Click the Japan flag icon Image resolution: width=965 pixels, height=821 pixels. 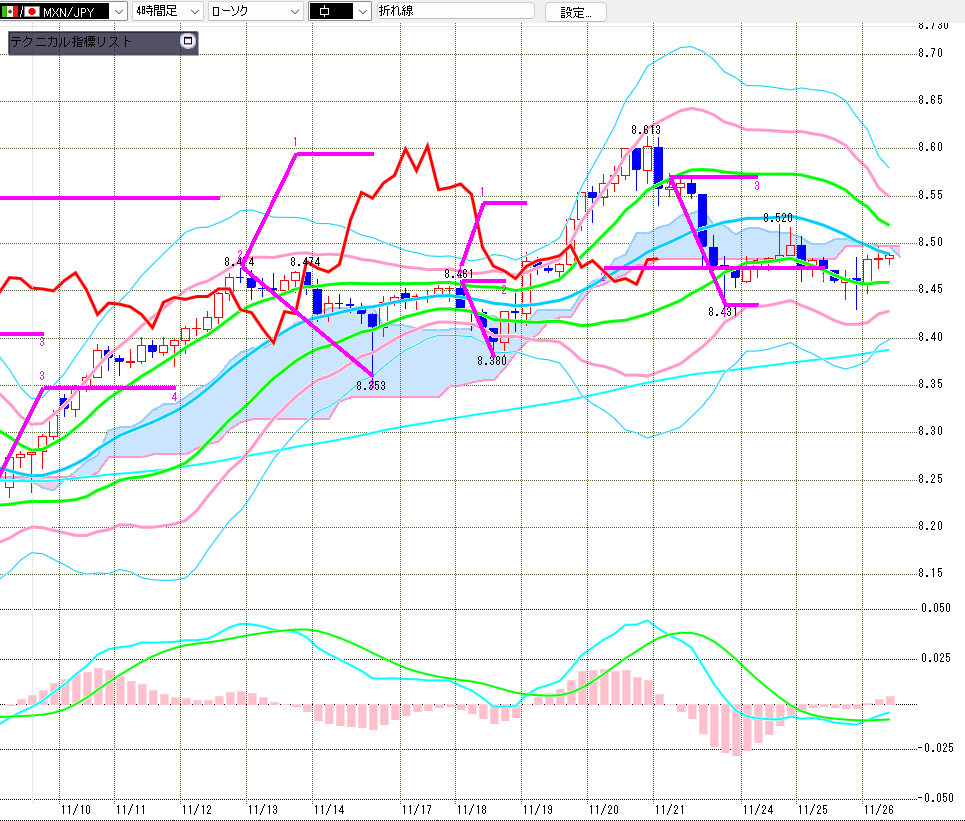click(30, 12)
